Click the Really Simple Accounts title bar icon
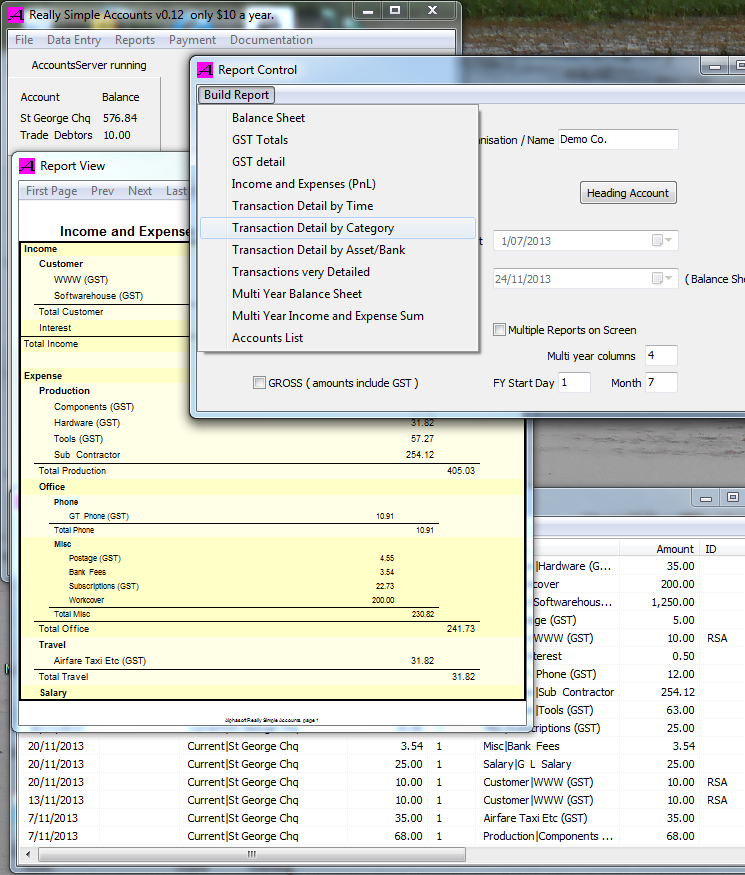Screen dimensions: 745x875 tap(16, 16)
